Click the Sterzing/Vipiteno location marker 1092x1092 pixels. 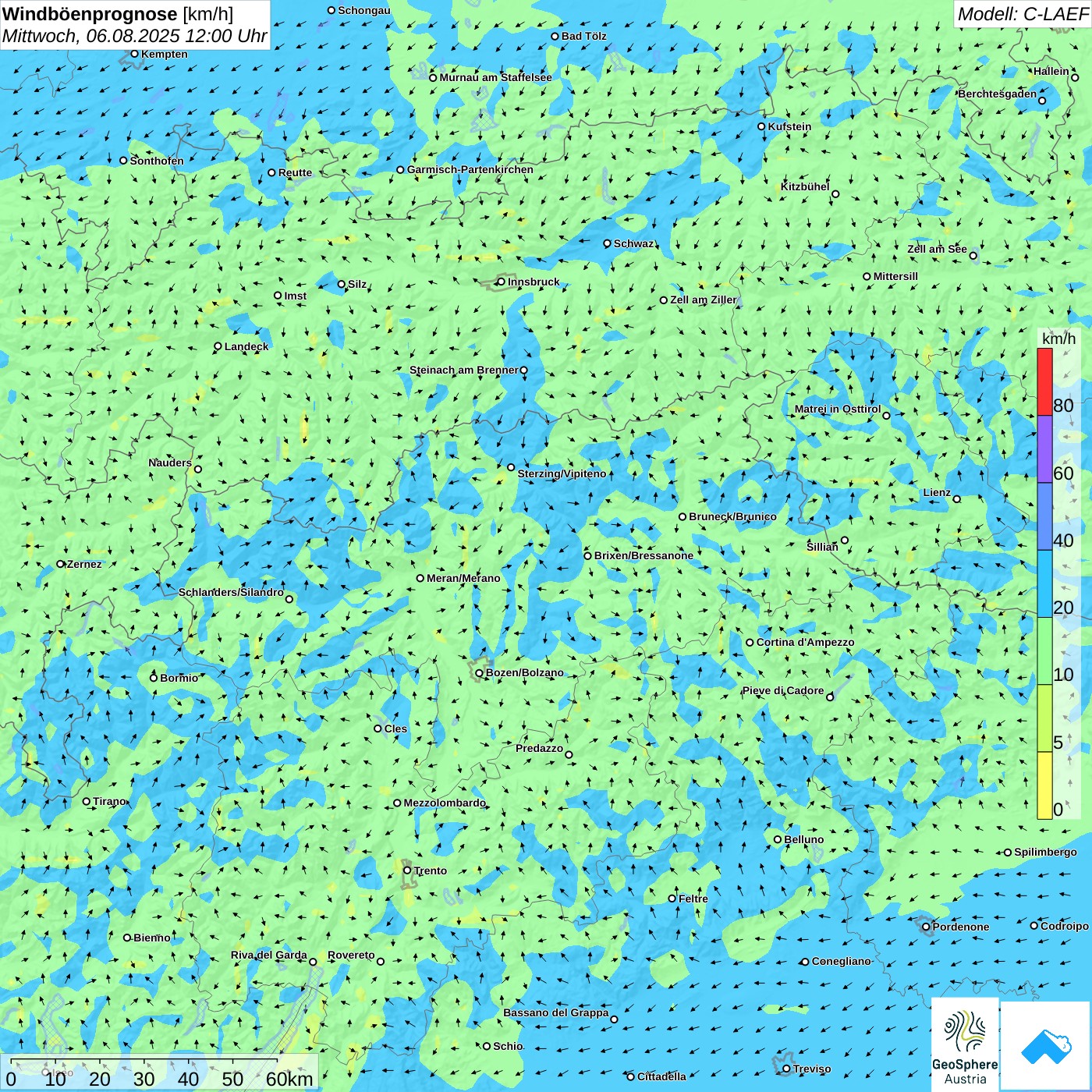[511, 467]
